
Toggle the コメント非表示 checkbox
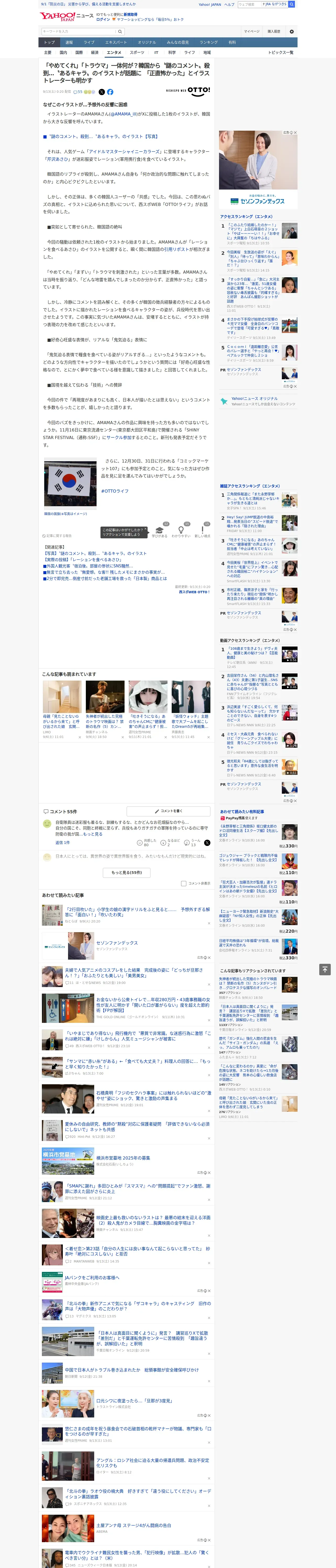183,883
